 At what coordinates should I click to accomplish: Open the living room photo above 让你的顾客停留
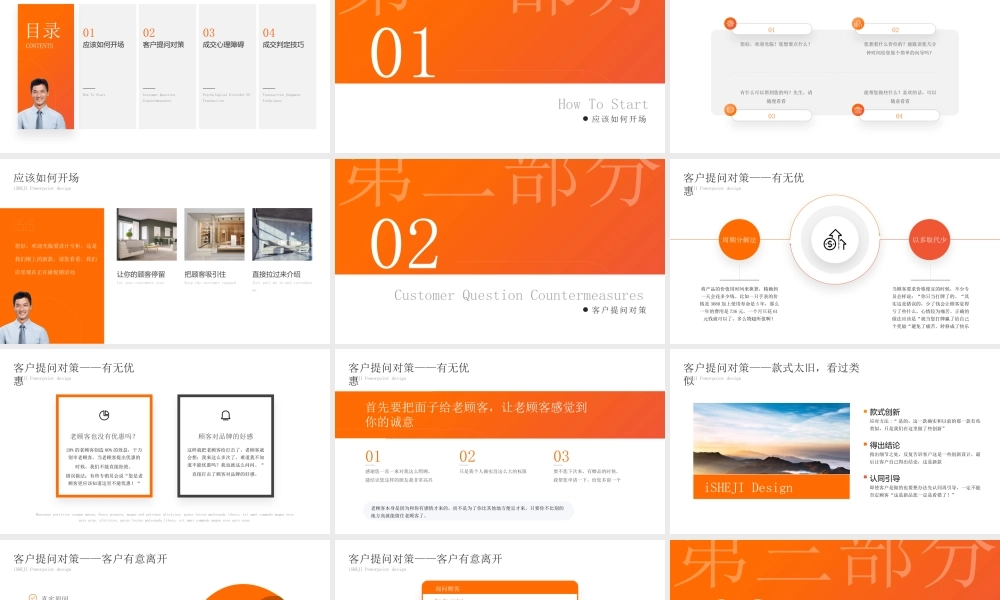click(147, 234)
